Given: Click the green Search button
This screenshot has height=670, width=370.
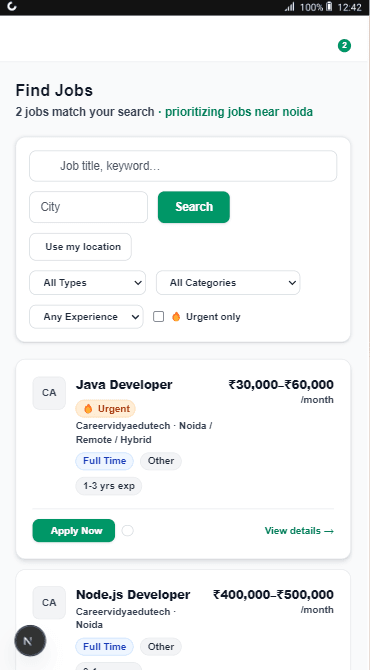Looking at the screenshot, I should 194,207.
